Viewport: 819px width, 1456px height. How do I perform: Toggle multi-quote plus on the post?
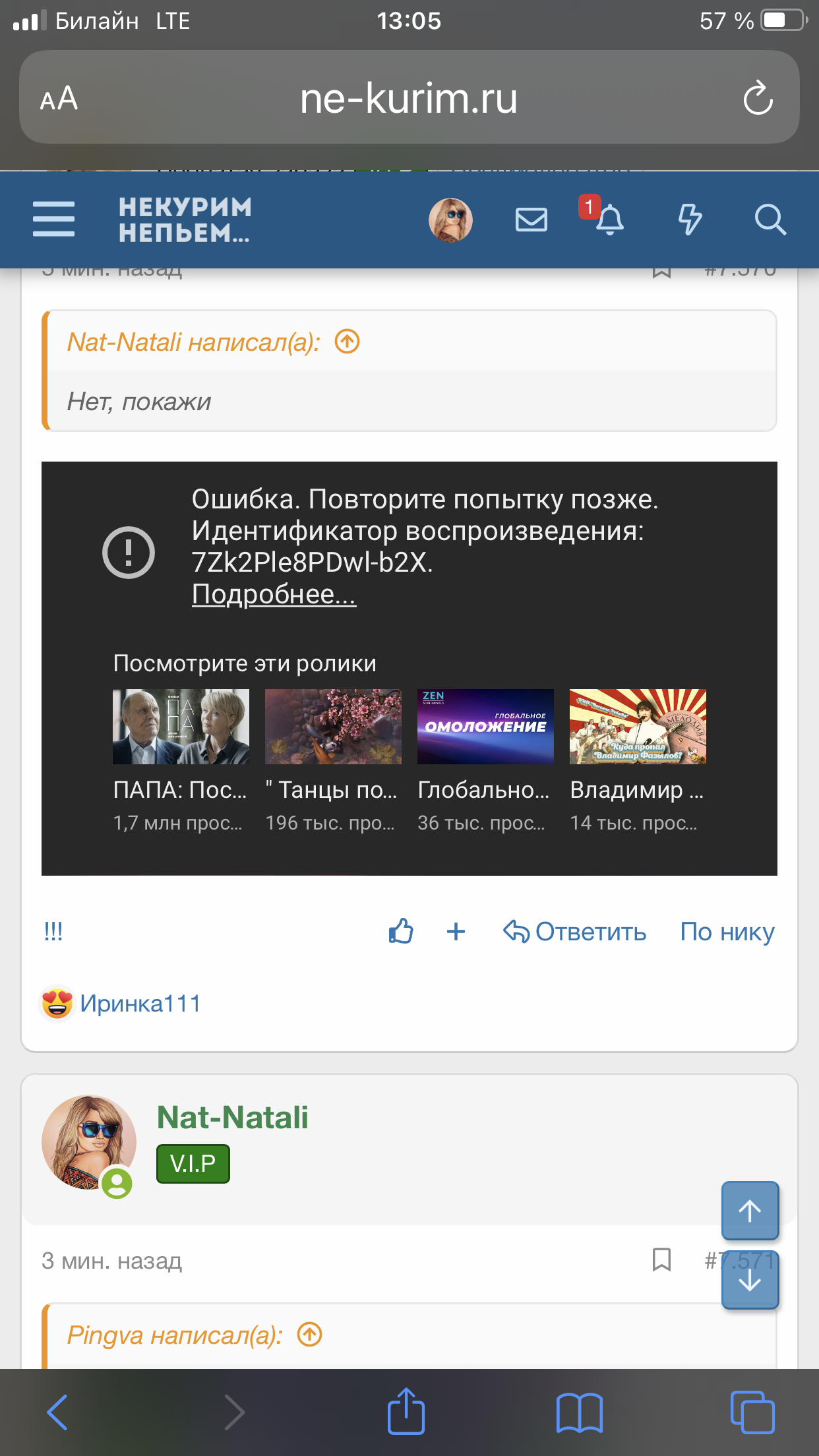click(x=456, y=931)
